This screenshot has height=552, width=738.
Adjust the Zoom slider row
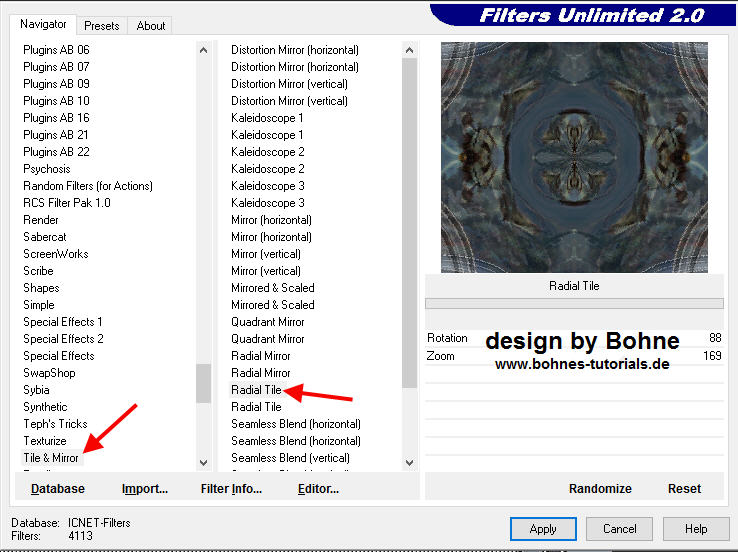574,356
